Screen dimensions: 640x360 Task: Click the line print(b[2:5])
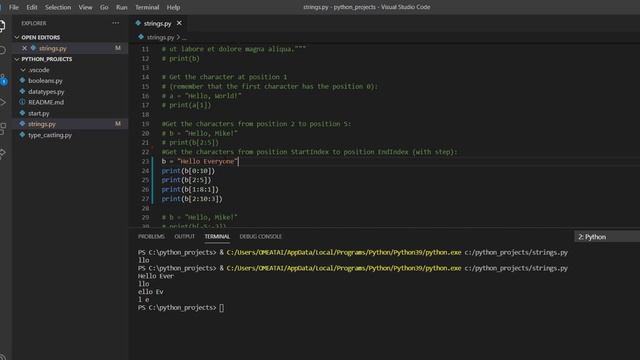(x=186, y=180)
